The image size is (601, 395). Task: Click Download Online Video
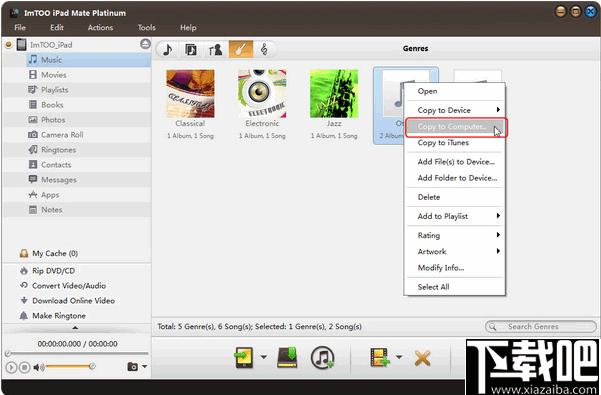(67, 300)
